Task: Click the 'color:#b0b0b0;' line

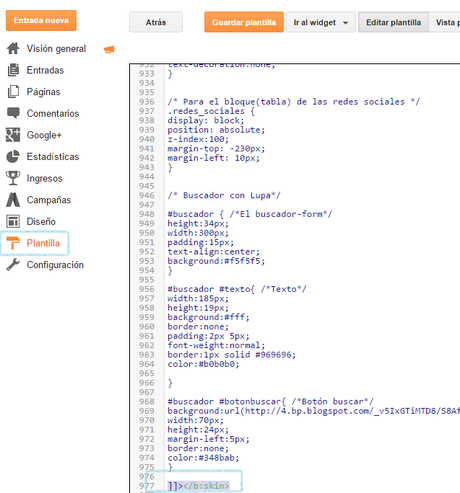Action: pos(203,364)
